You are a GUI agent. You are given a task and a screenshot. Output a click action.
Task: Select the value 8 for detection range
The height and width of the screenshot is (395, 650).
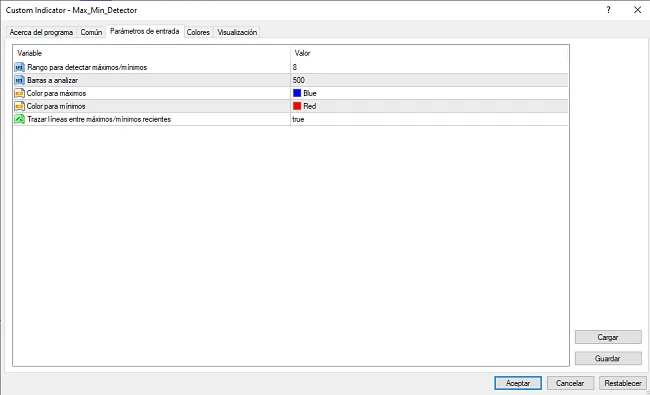click(x=295, y=67)
